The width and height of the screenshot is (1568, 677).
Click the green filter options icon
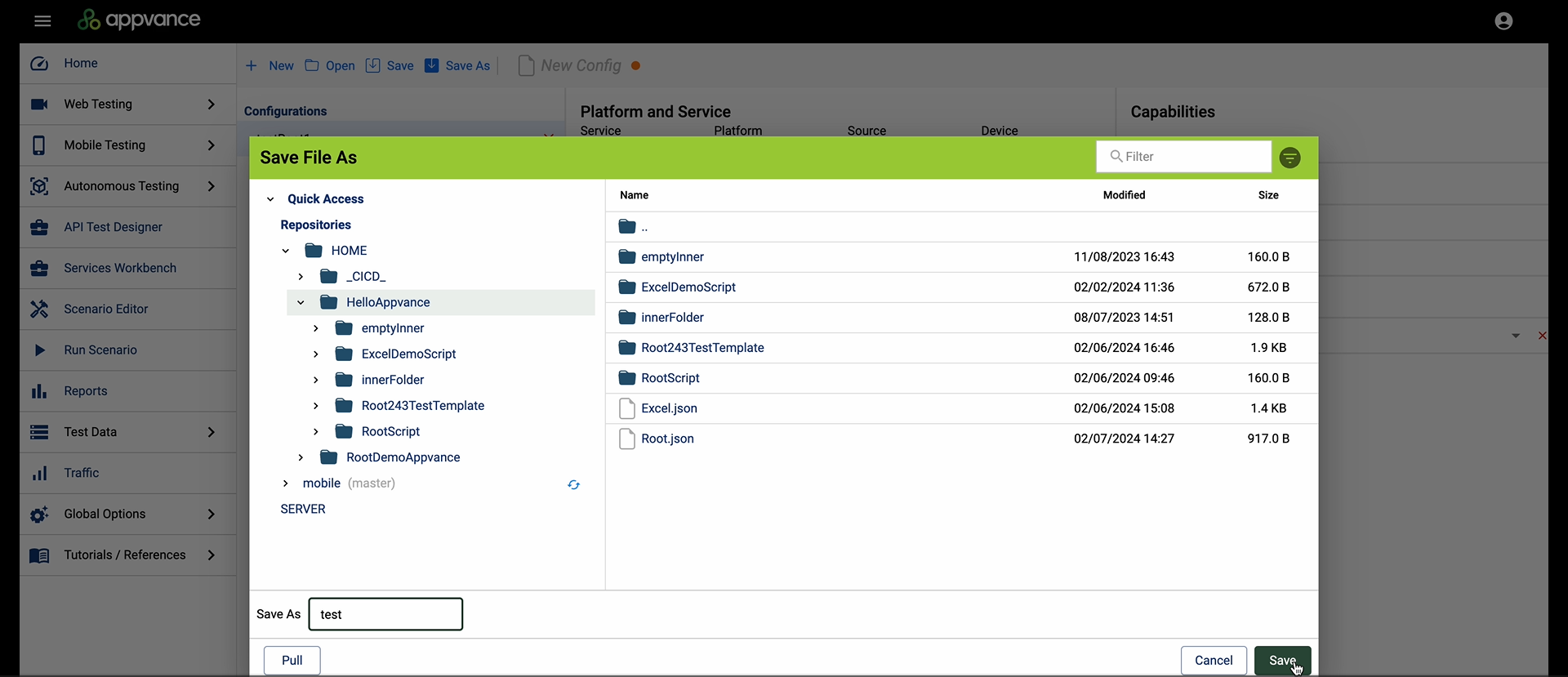[1290, 158]
